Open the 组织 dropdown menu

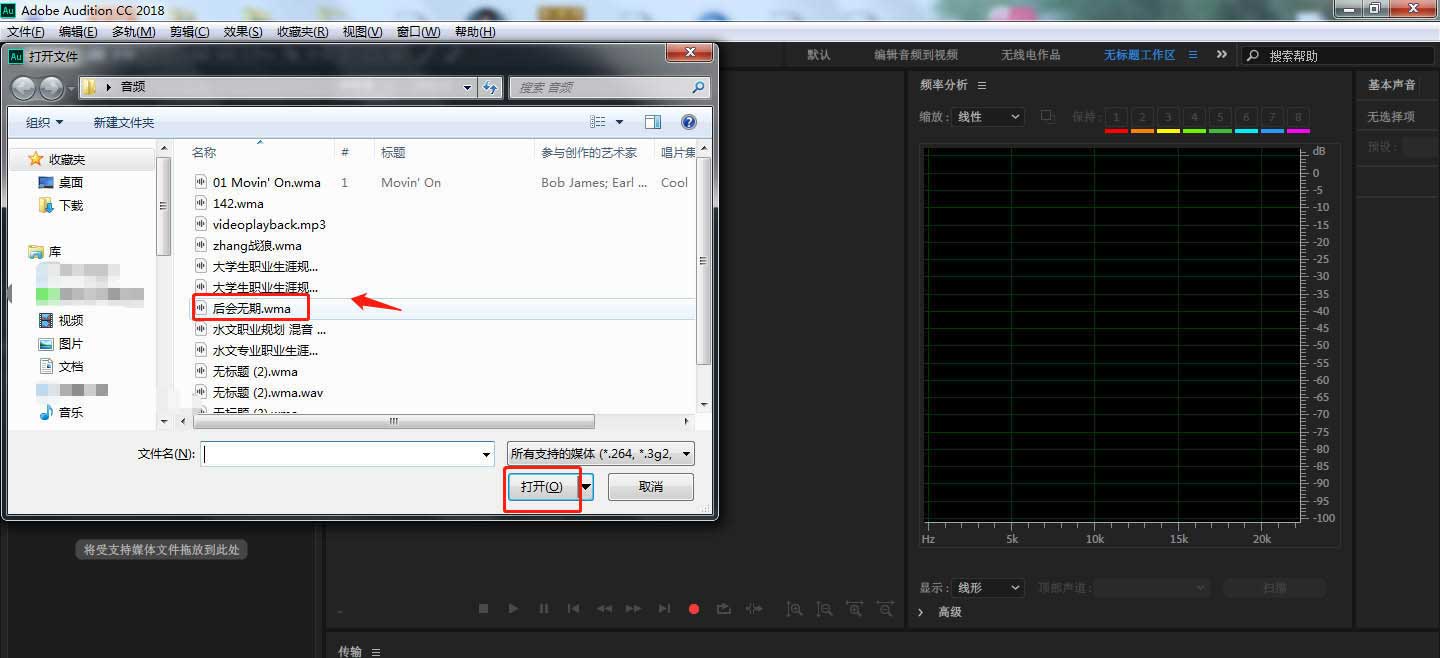[44, 122]
